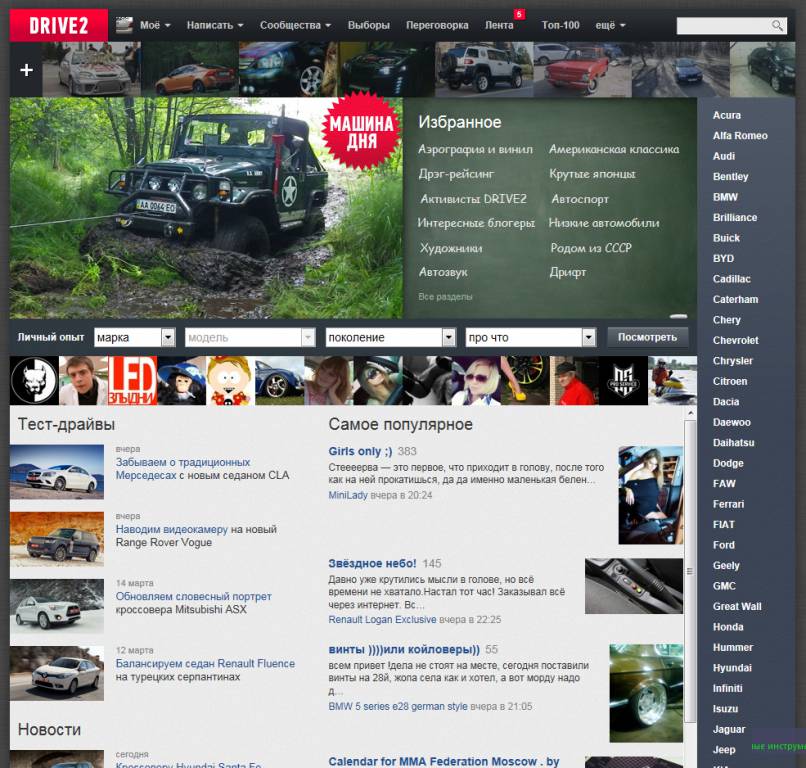Image resolution: width=806 pixels, height=768 pixels.
Task: Click the Машина Дня red badge
Action: tap(361, 131)
